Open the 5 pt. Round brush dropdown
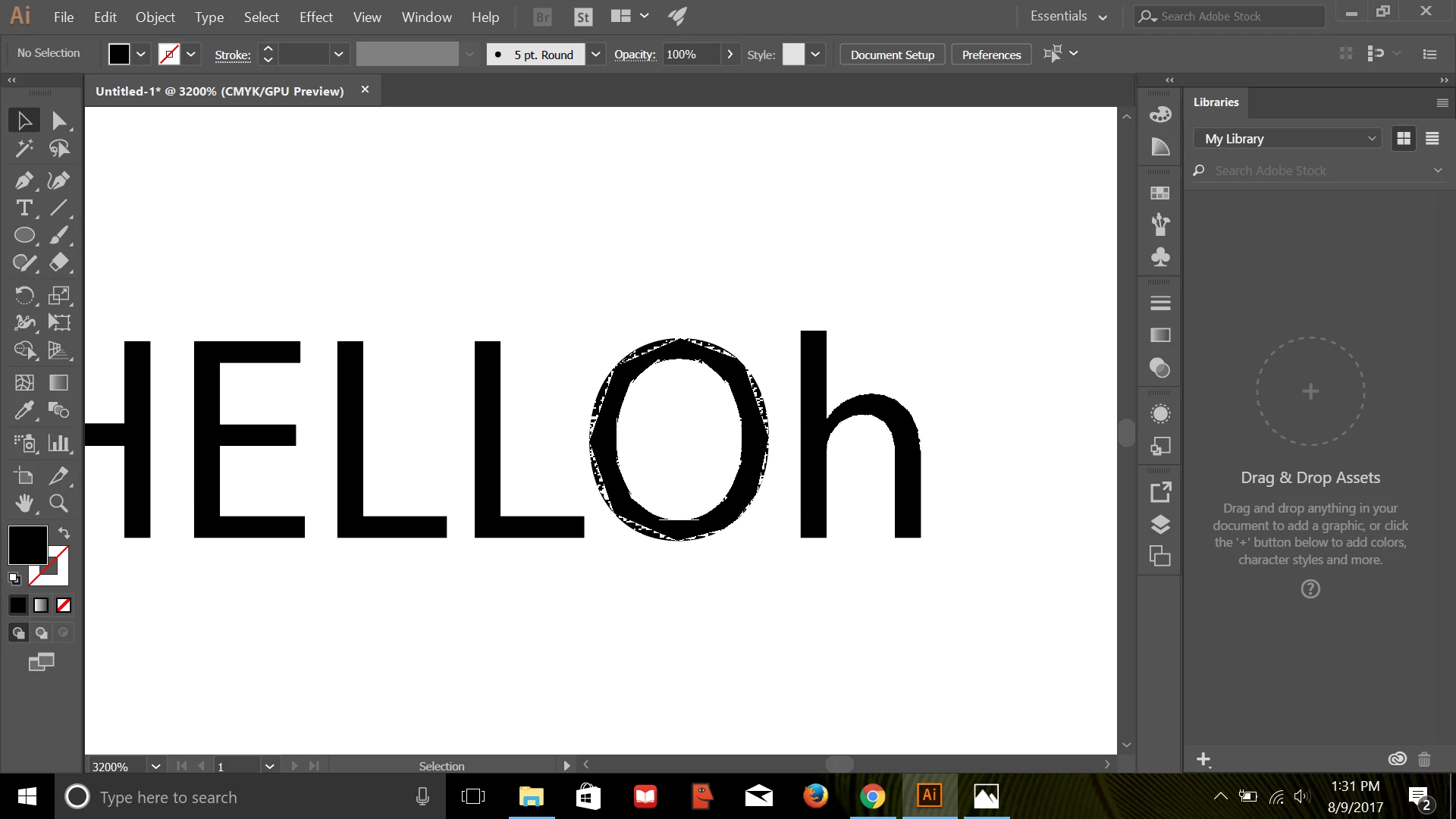Screen dimensions: 1456x819 click(596, 55)
